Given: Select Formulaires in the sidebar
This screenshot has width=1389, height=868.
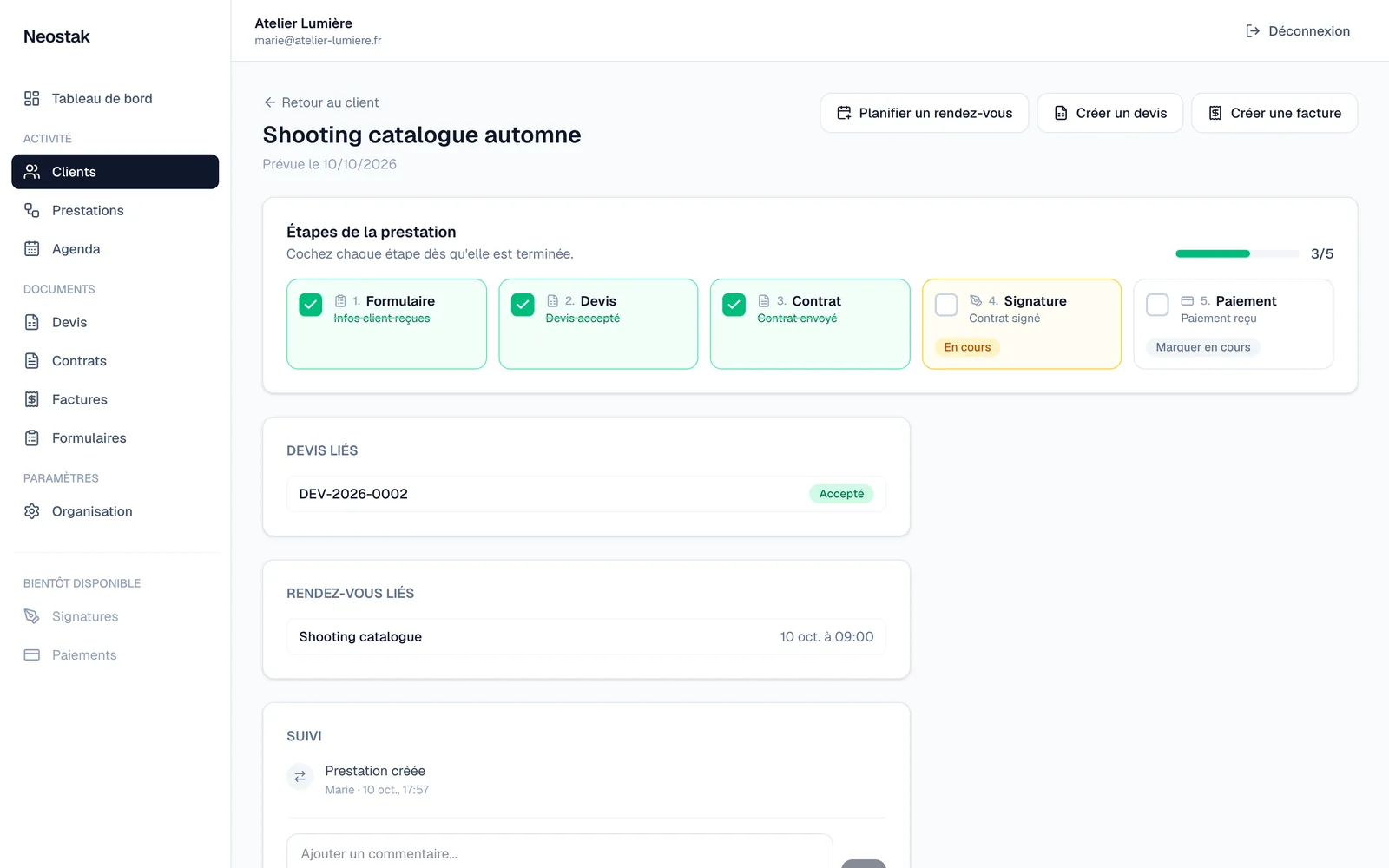Looking at the screenshot, I should (x=115, y=438).
